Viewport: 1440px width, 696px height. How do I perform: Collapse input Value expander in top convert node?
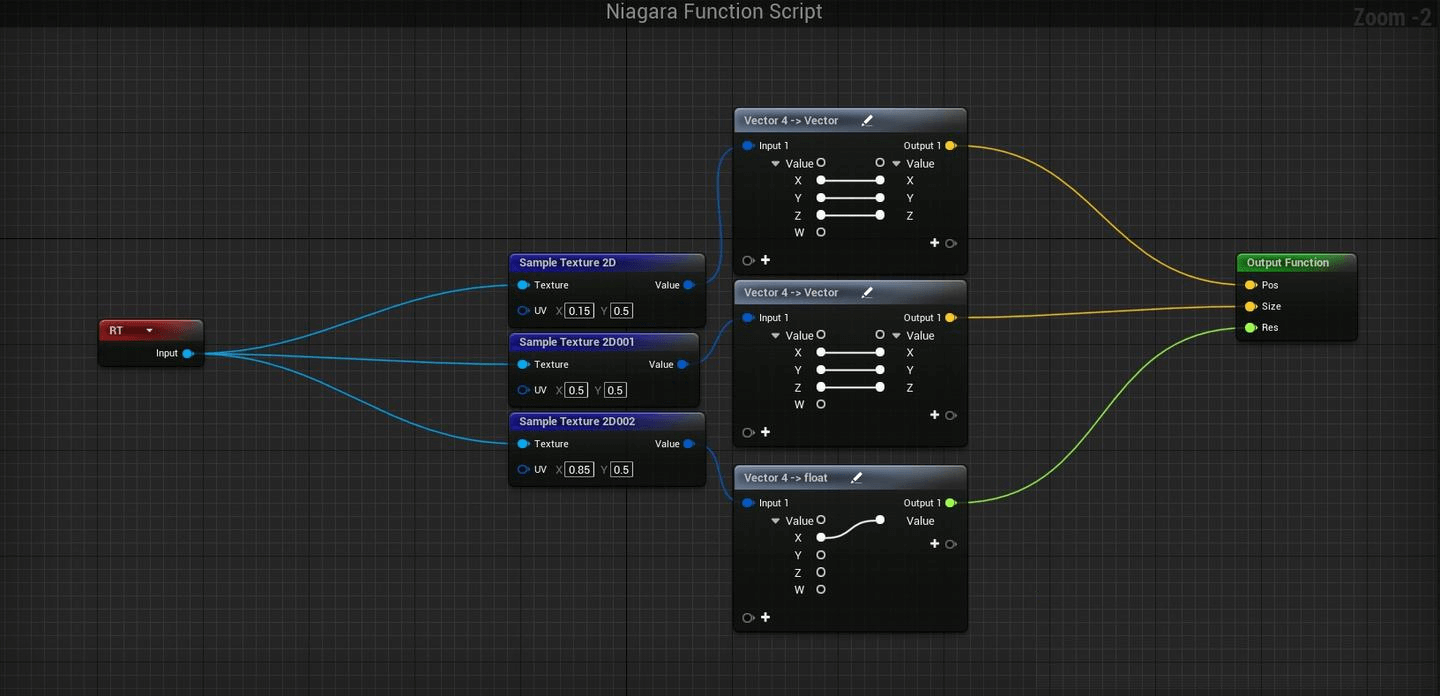(775, 164)
